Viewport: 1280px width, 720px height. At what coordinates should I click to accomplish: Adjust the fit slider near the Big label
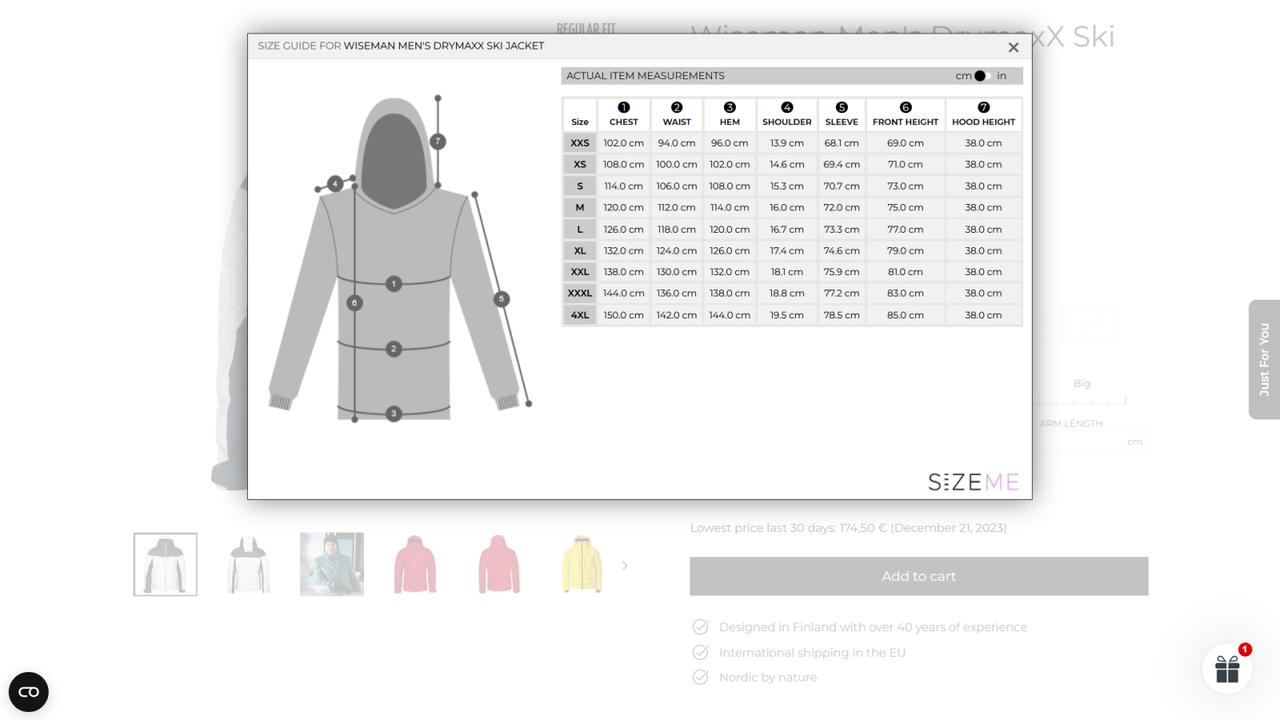1083,400
